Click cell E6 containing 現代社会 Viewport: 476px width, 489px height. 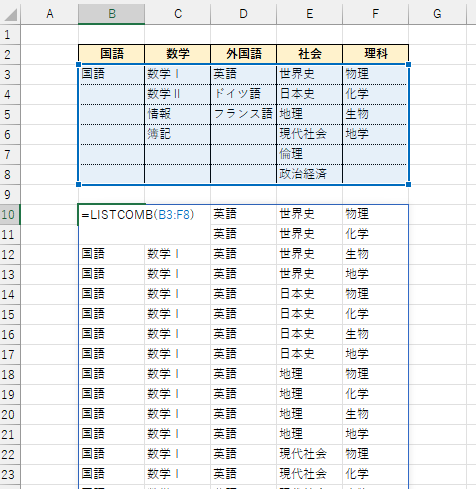tap(310, 134)
